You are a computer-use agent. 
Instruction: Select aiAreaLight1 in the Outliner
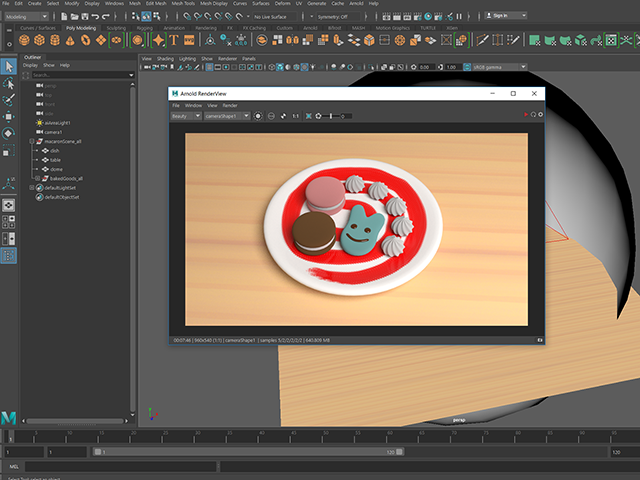57,123
